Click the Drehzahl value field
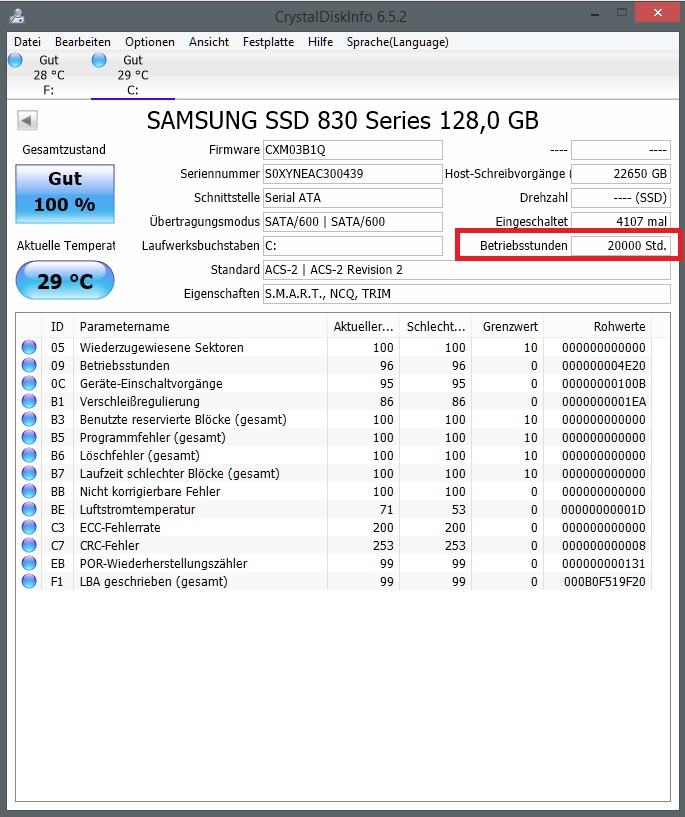Screen dimensions: 685x817 point(621,197)
